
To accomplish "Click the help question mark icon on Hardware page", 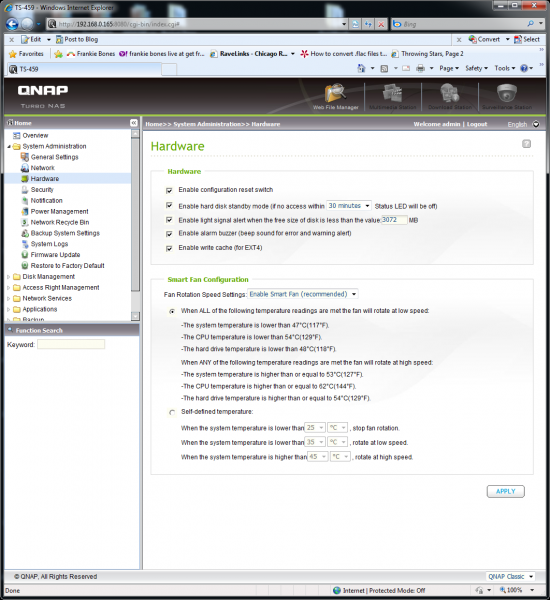I will pyautogui.click(x=526, y=144).
